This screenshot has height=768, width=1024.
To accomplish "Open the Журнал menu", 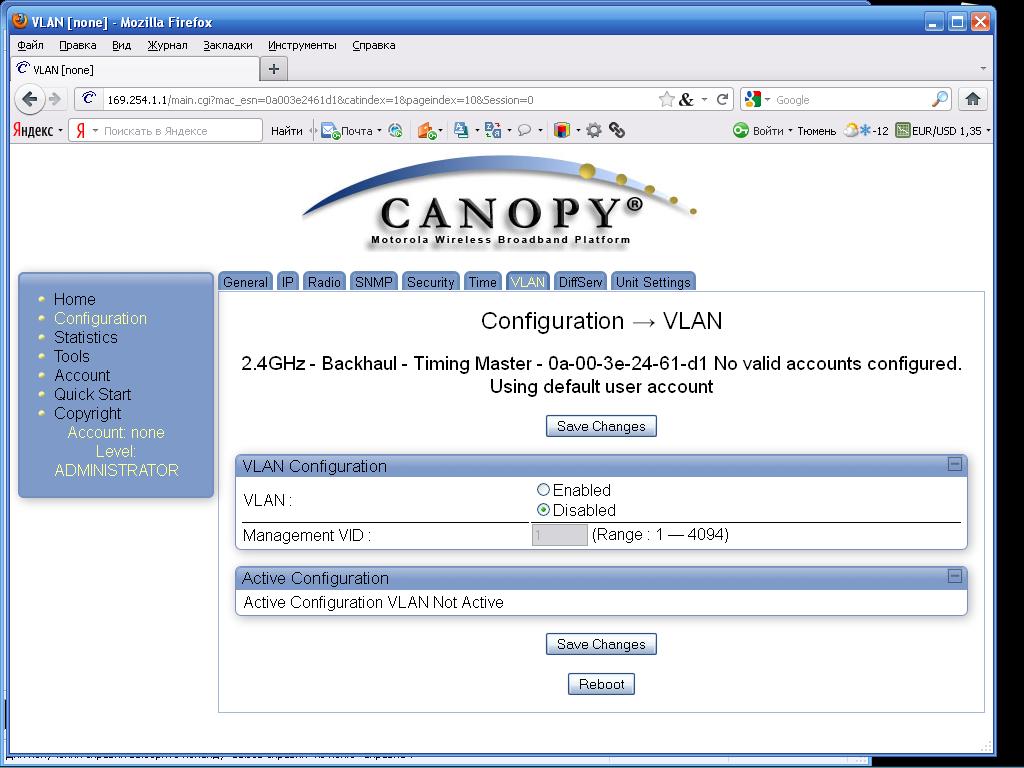I will click(167, 45).
